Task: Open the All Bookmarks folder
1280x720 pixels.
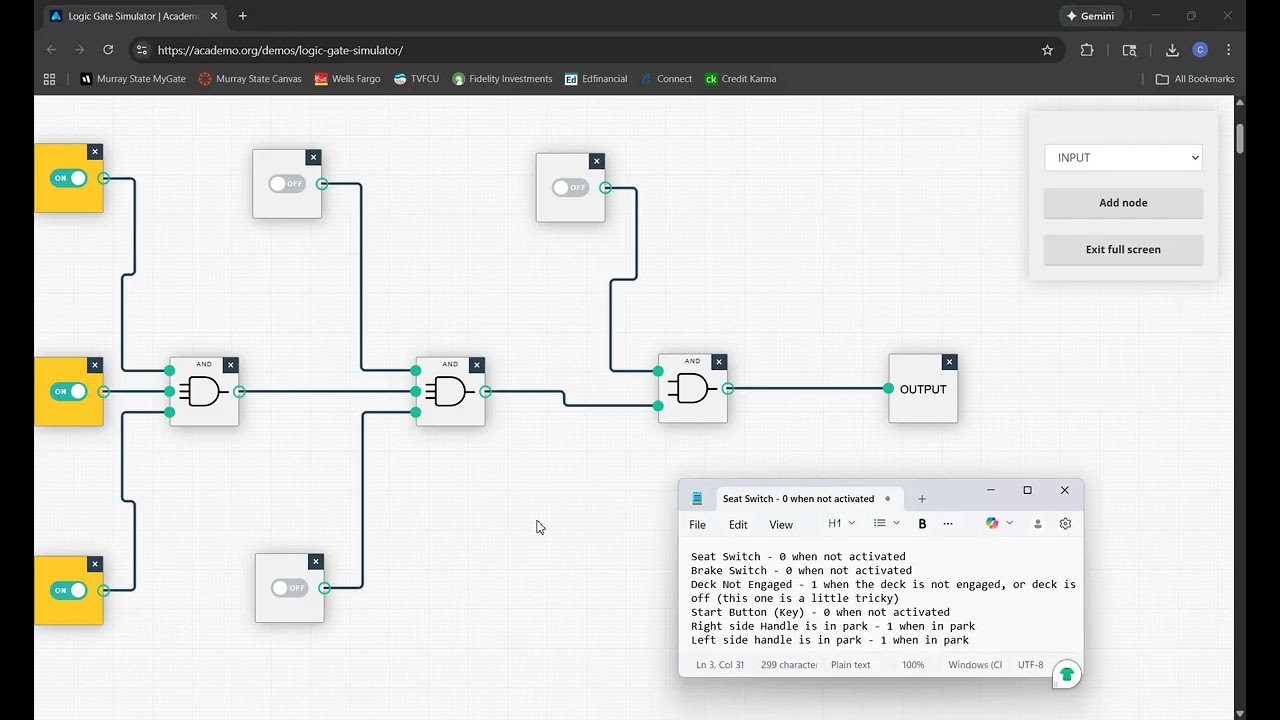Action: coord(1195,79)
